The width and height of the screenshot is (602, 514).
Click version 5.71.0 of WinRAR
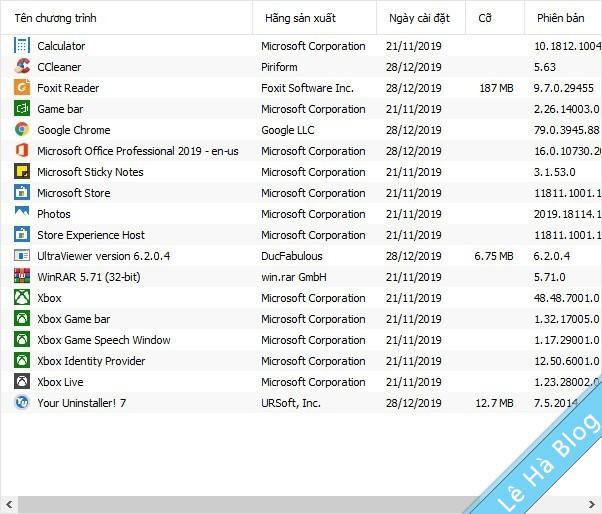pos(549,277)
